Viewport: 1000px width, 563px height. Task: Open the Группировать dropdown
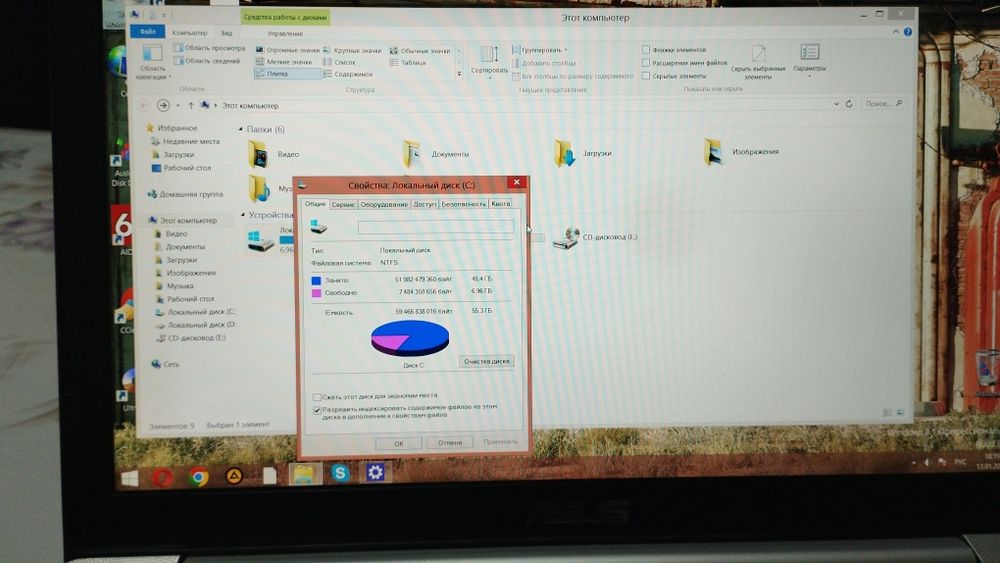coord(540,50)
